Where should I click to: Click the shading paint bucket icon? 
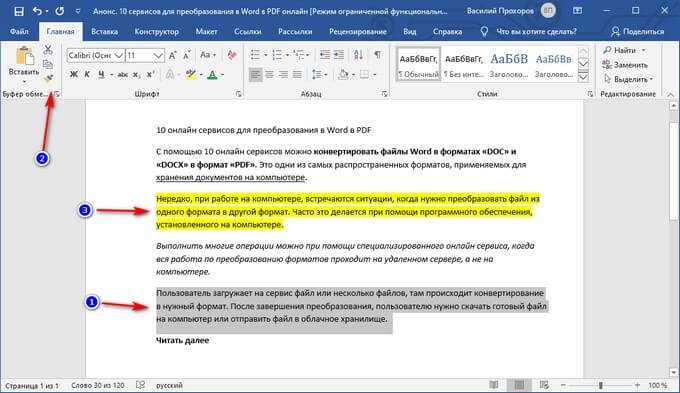pos(343,75)
